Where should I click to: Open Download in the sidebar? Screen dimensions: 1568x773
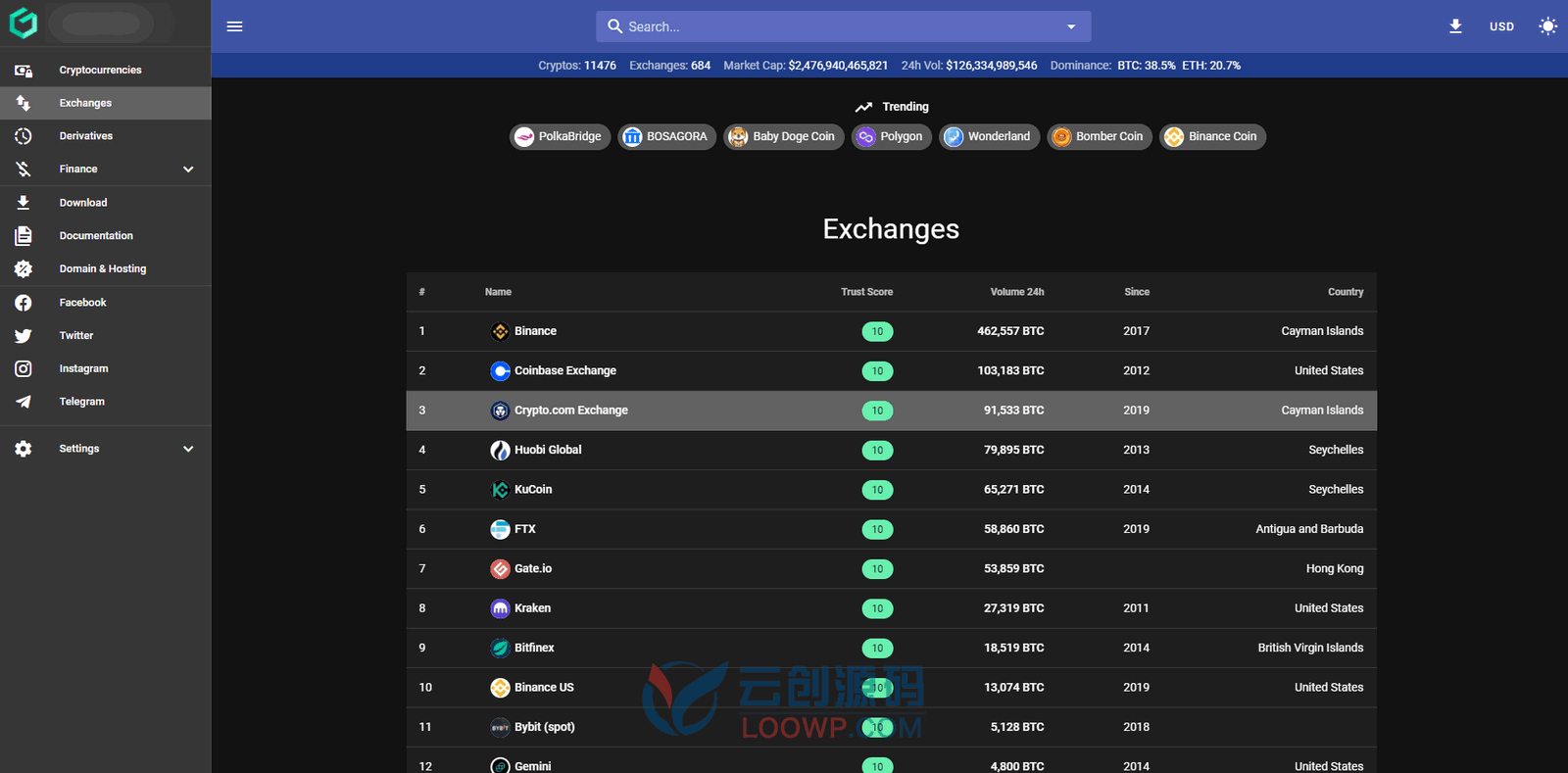(106, 203)
